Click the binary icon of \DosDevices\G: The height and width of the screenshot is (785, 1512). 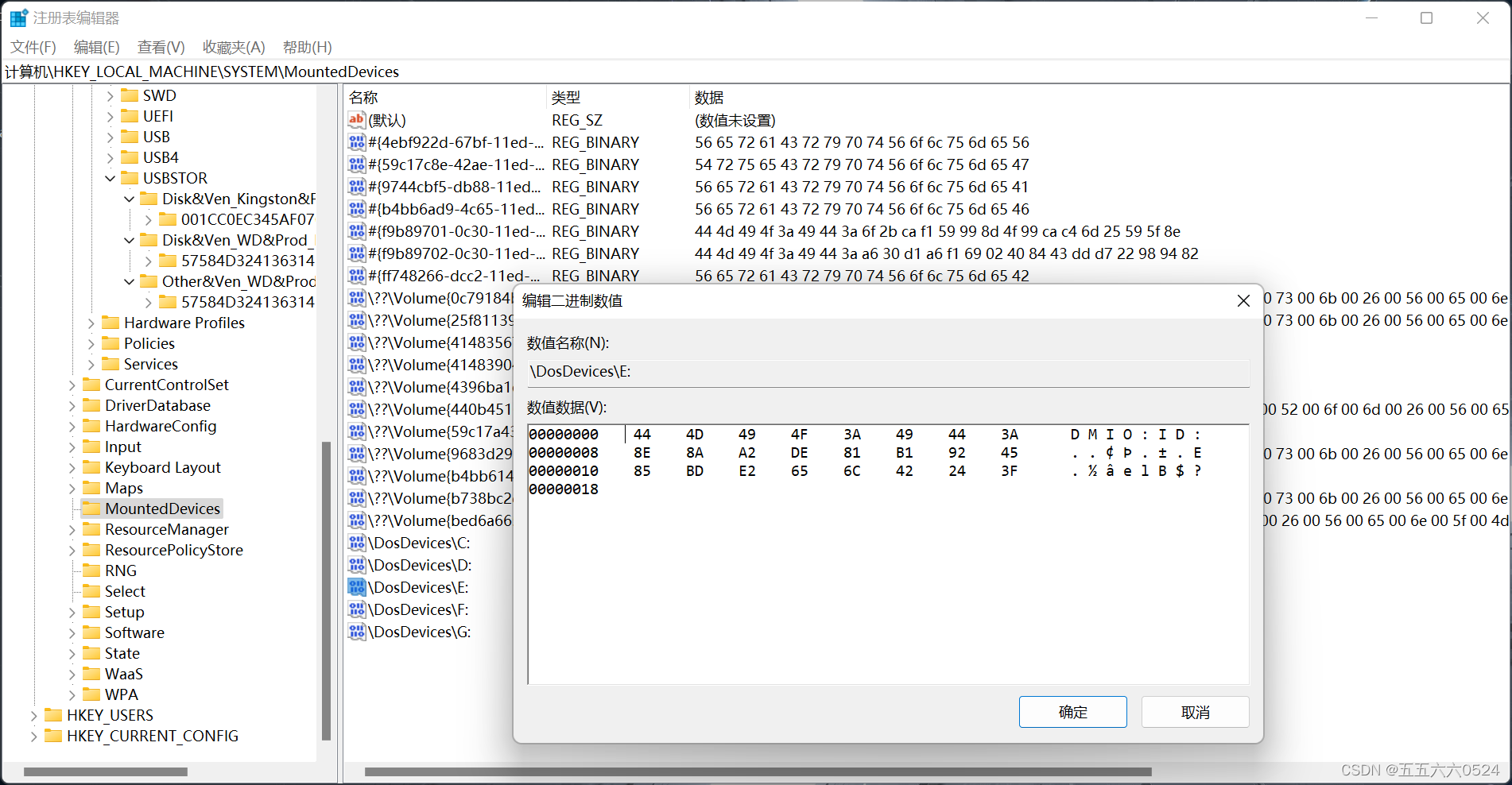pos(357,632)
